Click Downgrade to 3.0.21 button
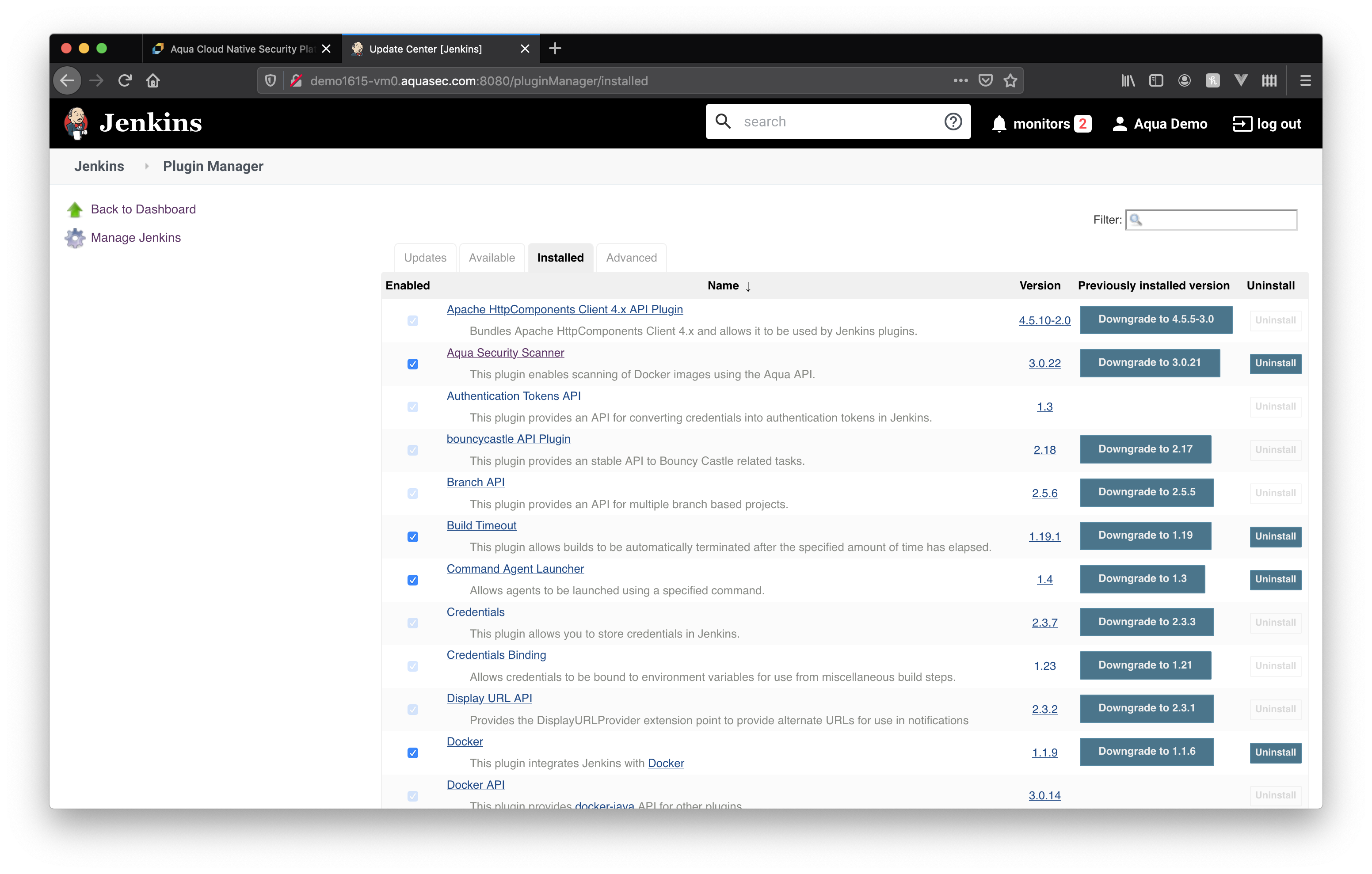The width and height of the screenshot is (1372, 874). [1148, 362]
